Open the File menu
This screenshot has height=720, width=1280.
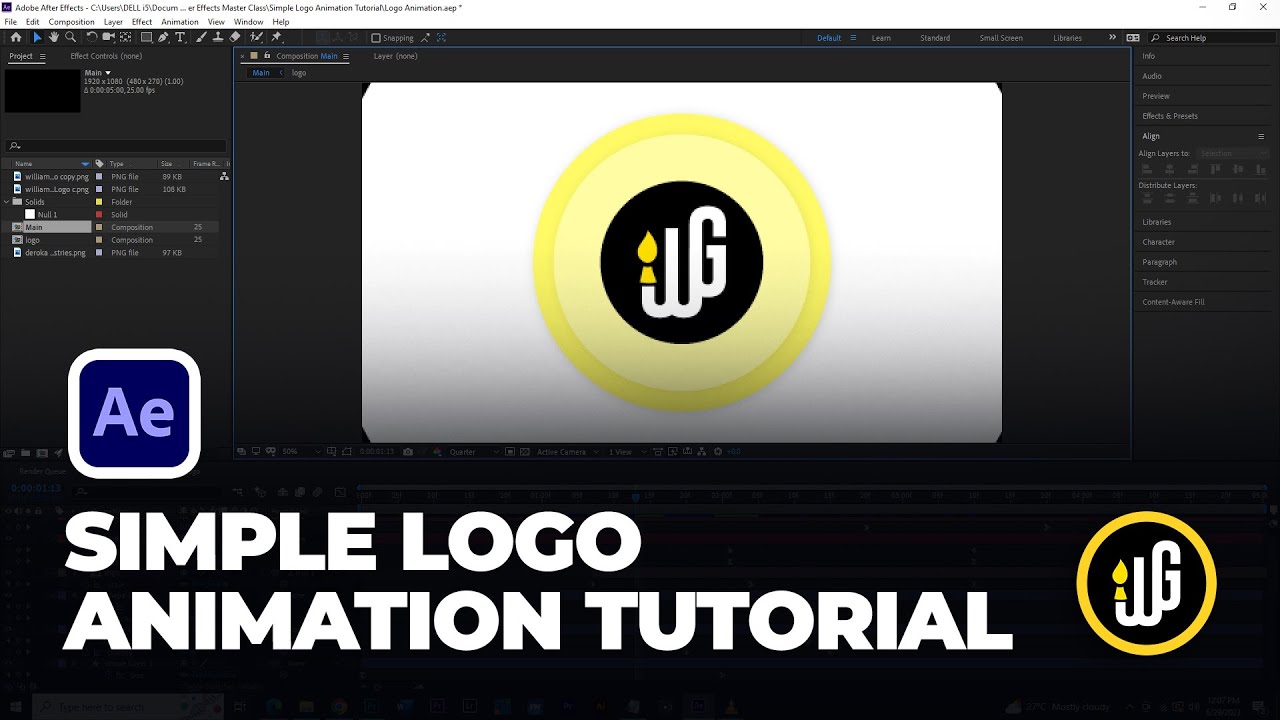[10, 22]
